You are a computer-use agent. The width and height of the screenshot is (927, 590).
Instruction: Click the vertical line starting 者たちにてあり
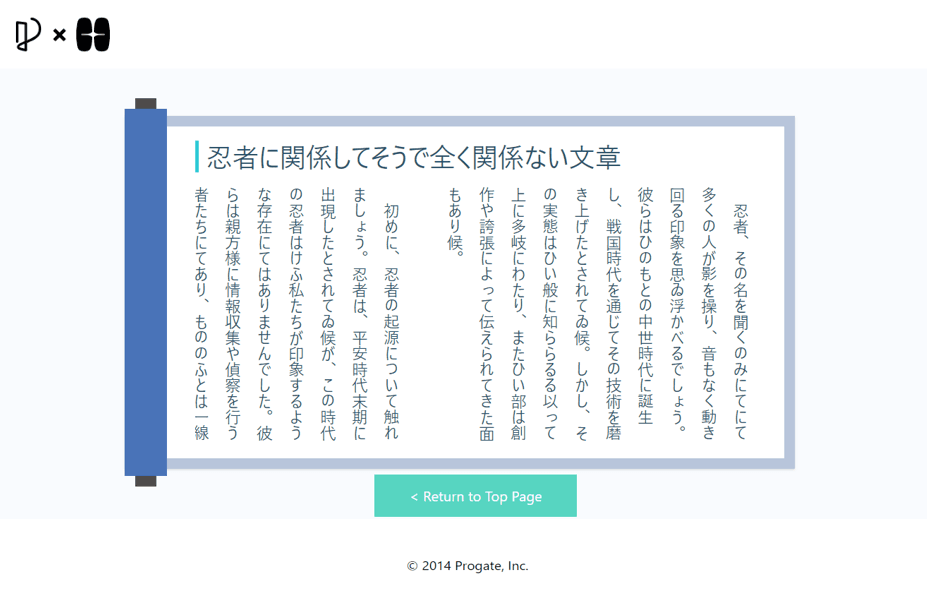(x=202, y=314)
